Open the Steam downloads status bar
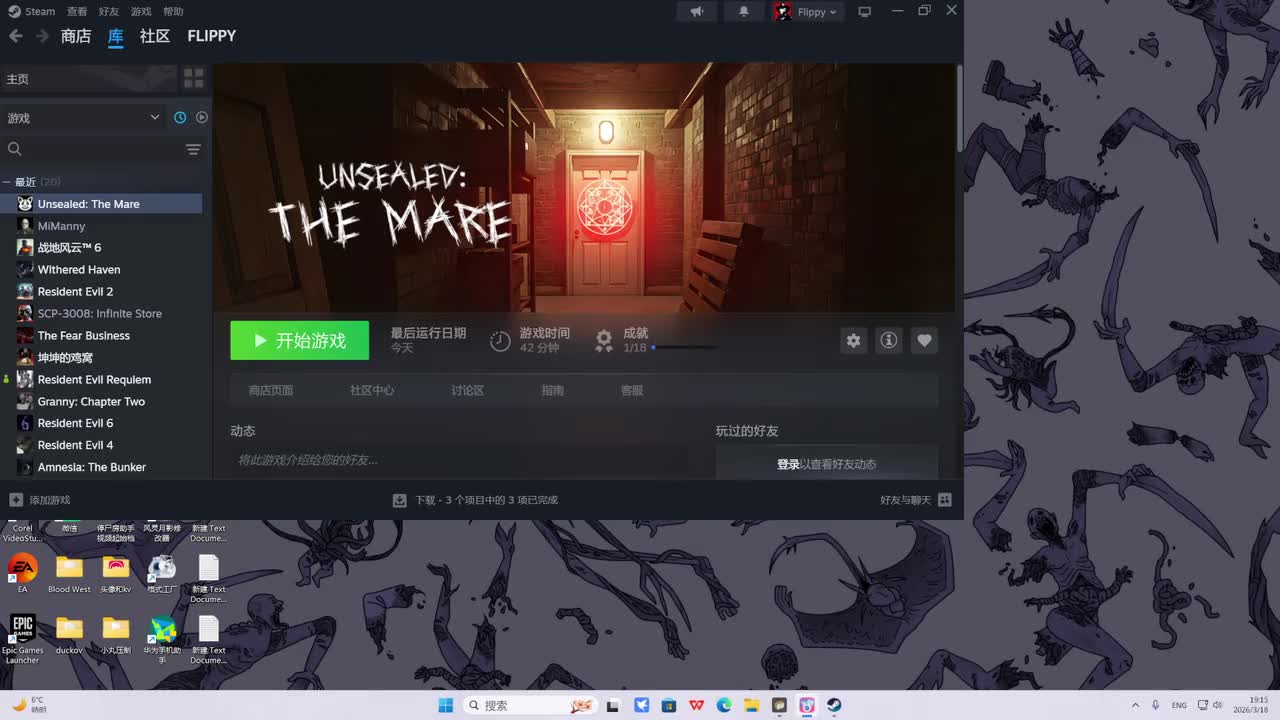Screen dimensions: 1280x720 475,500
